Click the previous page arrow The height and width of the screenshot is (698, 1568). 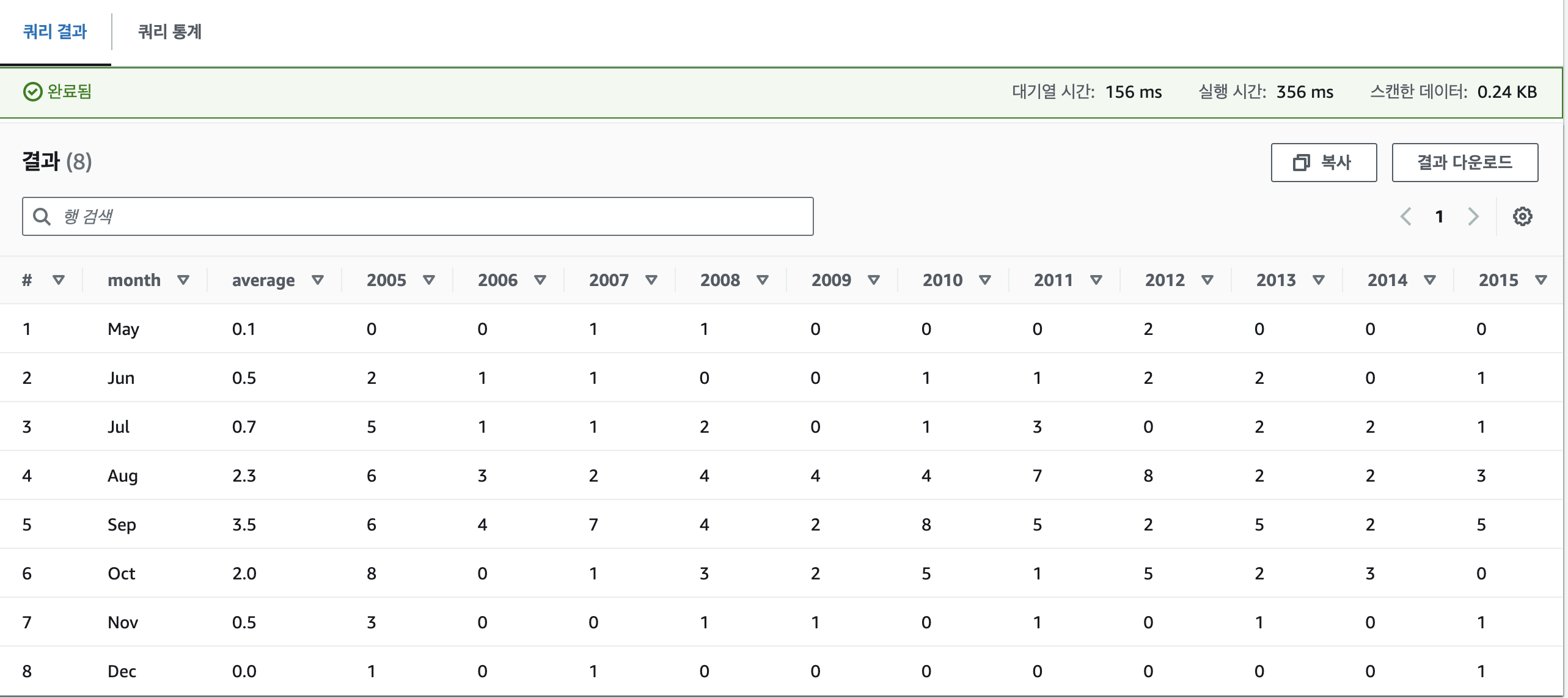(1405, 216)
